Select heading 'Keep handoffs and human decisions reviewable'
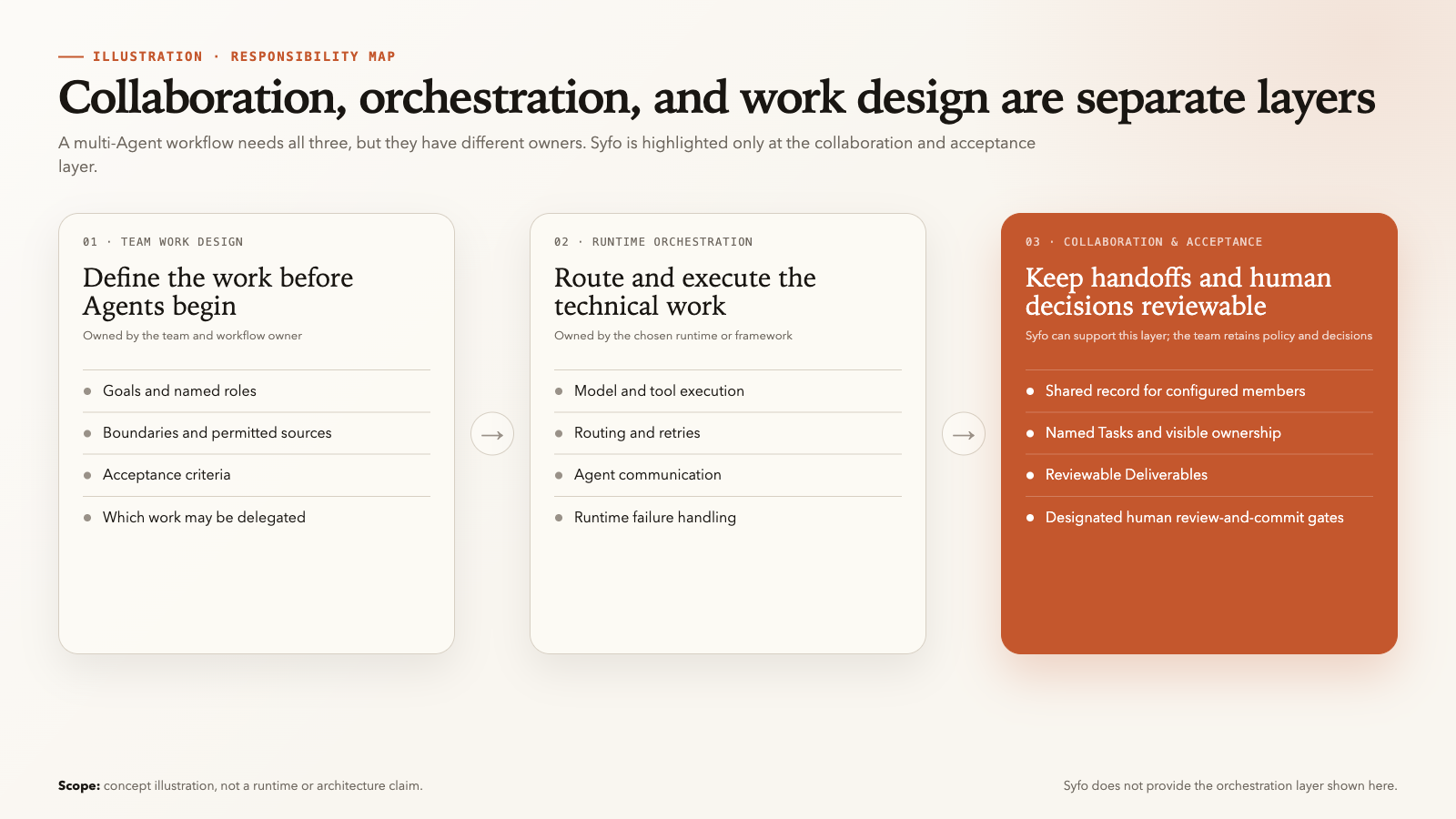 1178,291
